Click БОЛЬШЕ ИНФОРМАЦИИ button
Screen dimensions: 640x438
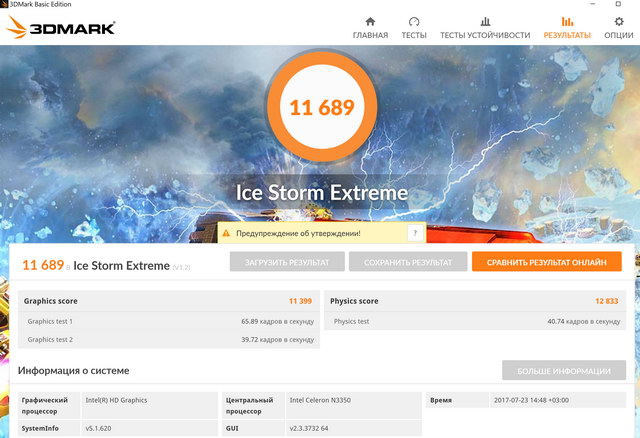(x=564, y=370)
